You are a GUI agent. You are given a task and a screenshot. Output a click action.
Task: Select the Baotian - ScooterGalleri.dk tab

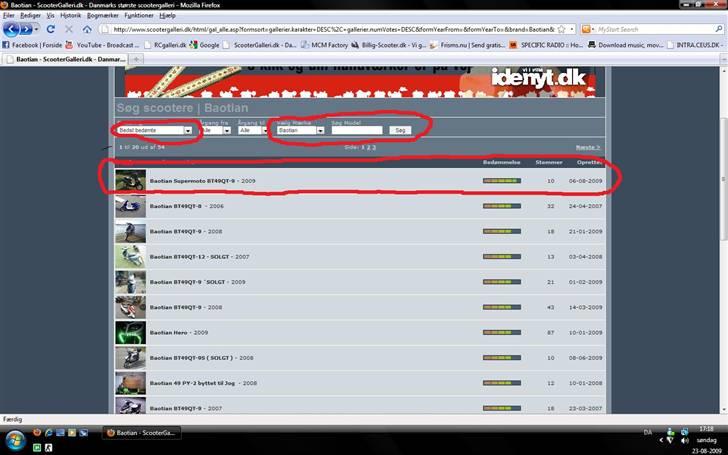65,59
